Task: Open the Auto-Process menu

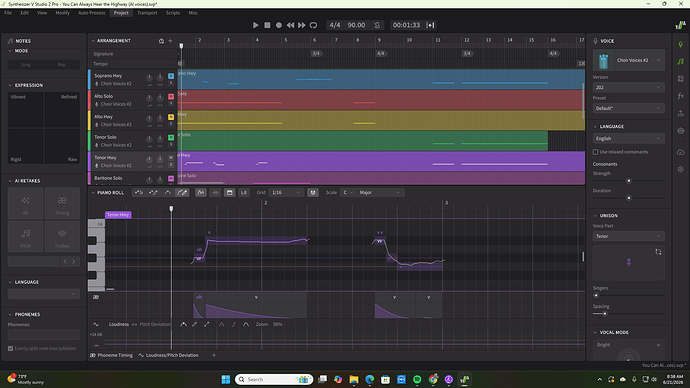Action: (92, 13)
